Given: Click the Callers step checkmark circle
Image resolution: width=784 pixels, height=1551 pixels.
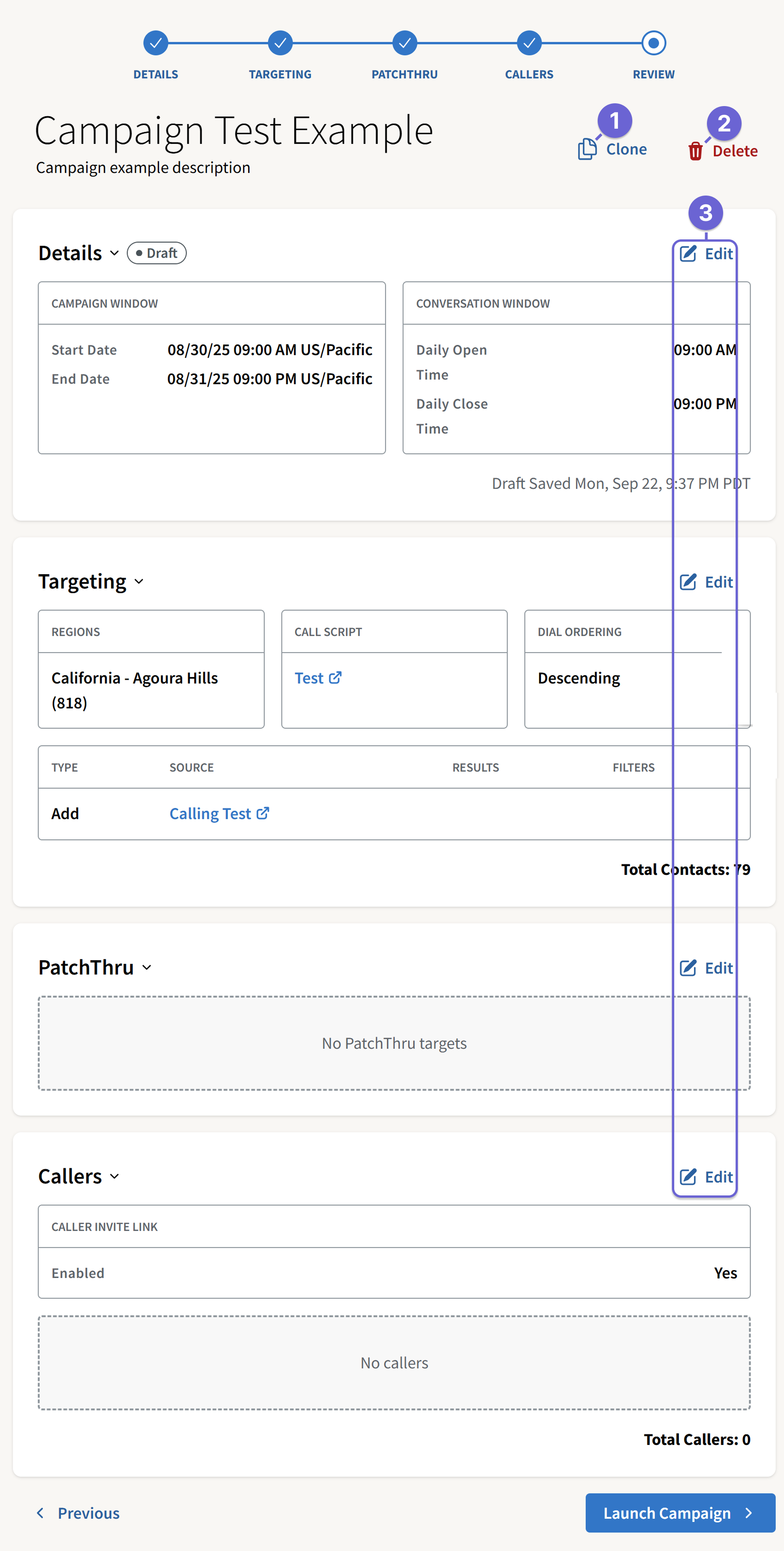Looking at the screenshot, I should coord(529,43).
